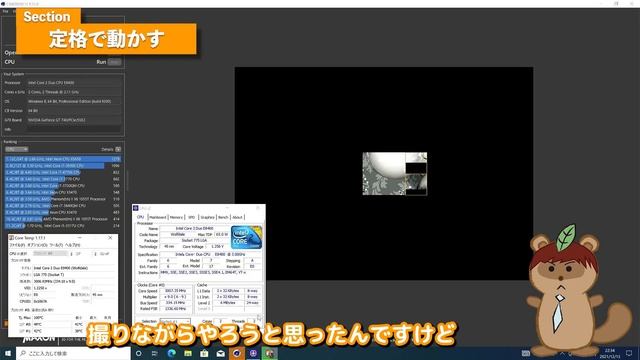Open the Mail app from the taskbar
Viewport: 640px width, 360px height.
220,353
